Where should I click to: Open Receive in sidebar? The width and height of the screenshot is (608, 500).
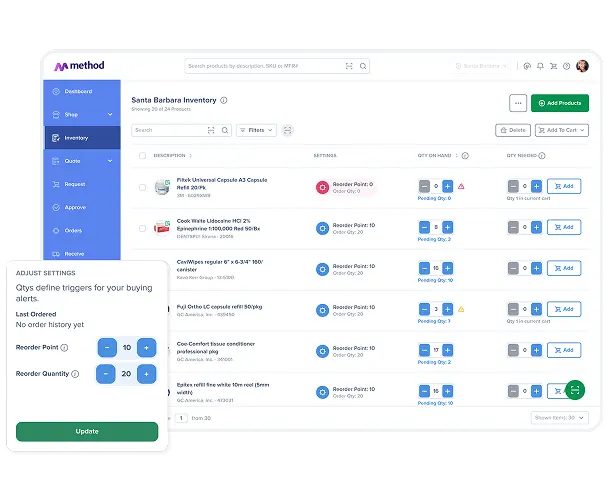(x=82, y=254)
